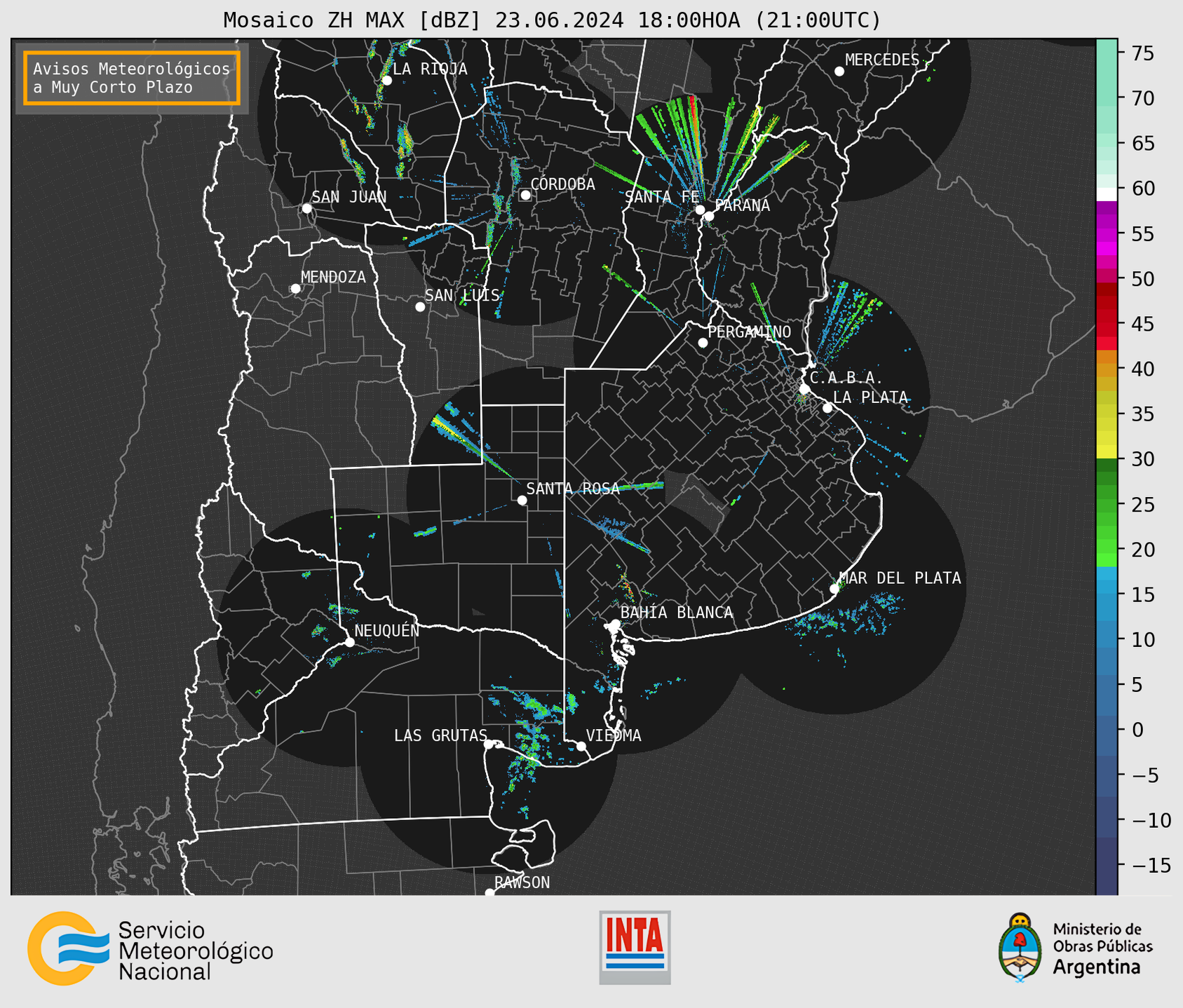Click the BAHÍA BLANCA label text
The width and height of the screenshot is (1183, 1008).
tap(677, 613)
